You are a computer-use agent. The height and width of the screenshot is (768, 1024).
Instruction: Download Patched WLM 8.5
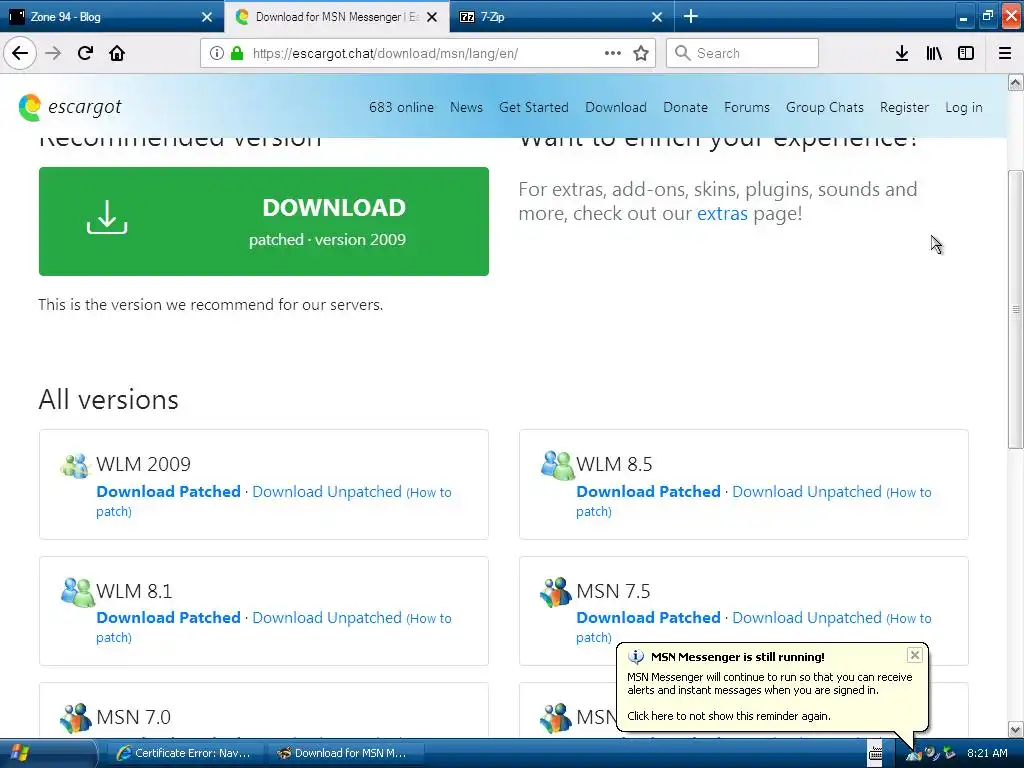(x=648, y=492)
